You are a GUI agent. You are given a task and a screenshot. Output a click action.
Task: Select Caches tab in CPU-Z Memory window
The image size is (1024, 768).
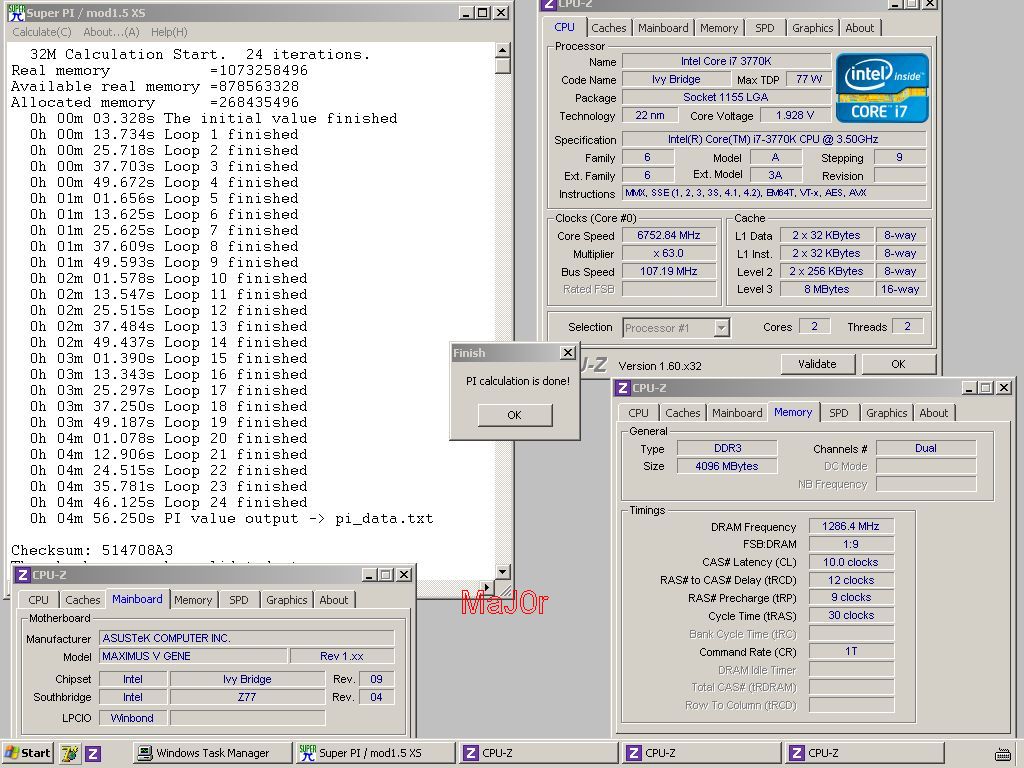click(682, 413)
